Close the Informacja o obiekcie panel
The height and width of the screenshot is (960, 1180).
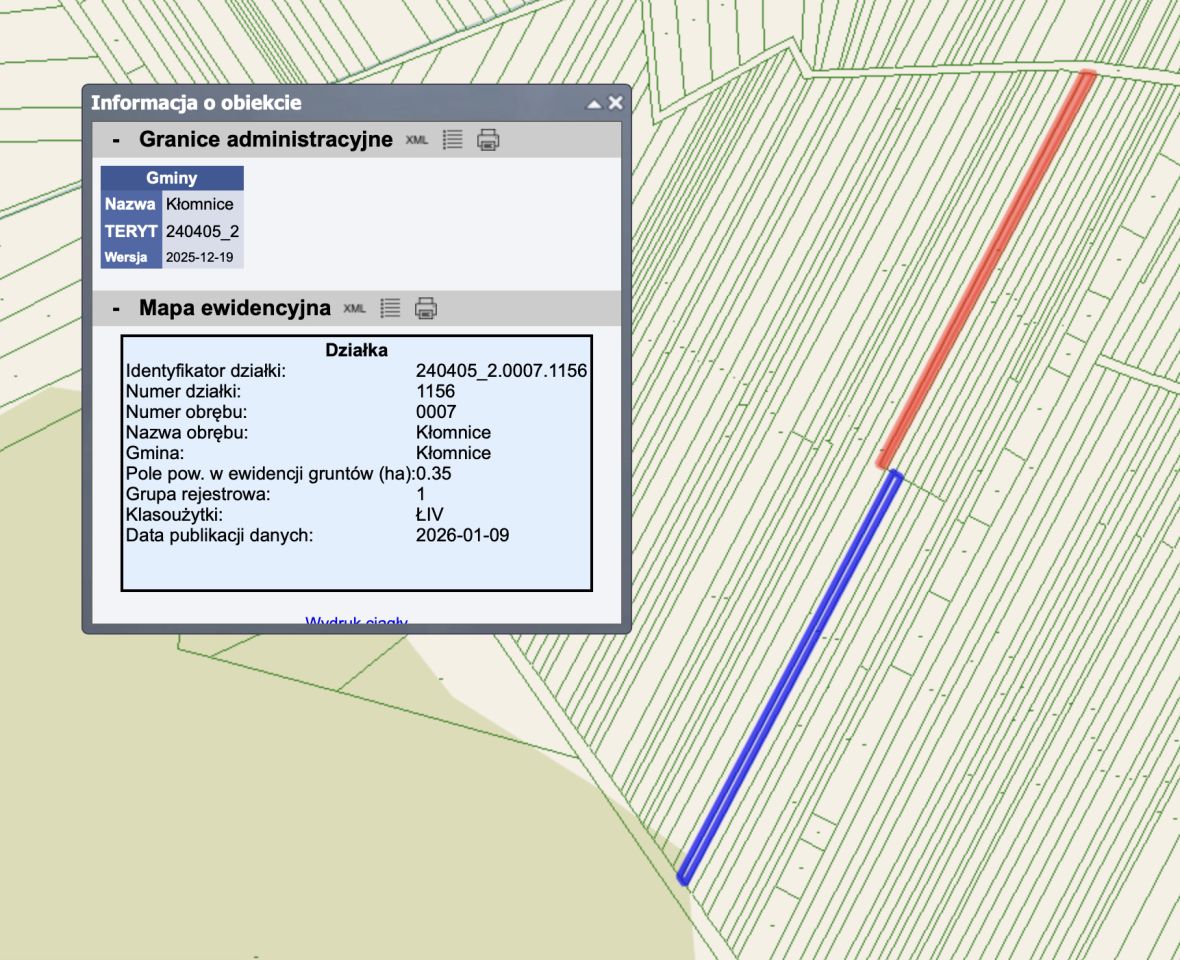(616, 102)
